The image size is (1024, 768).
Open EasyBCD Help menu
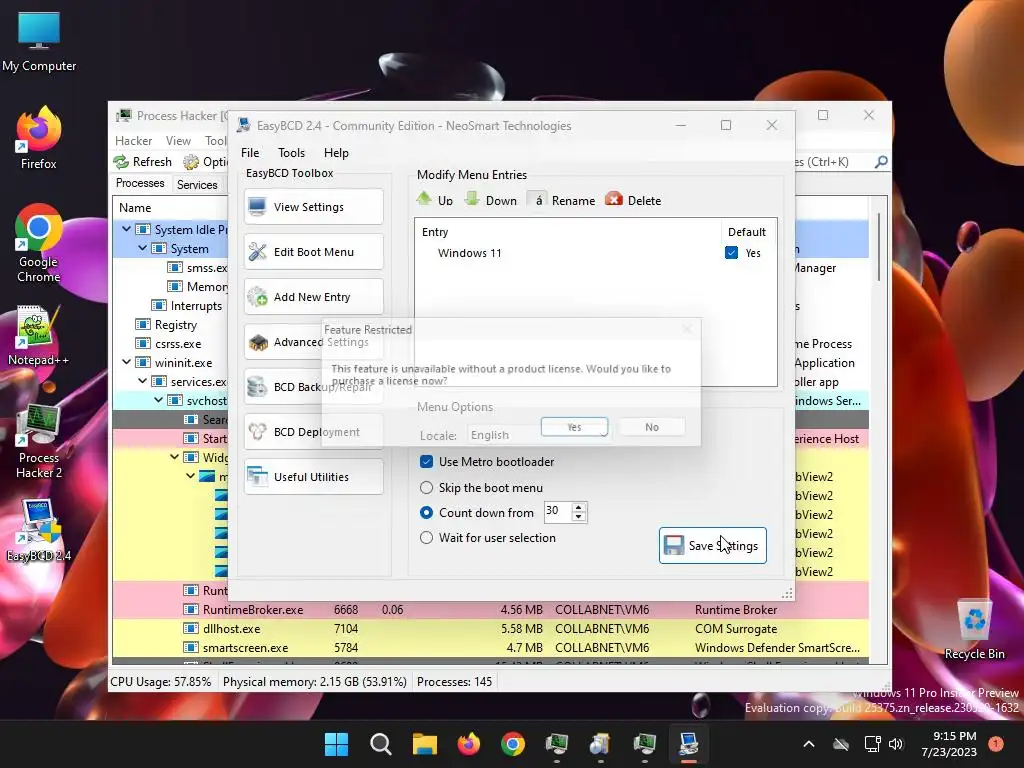336,153
